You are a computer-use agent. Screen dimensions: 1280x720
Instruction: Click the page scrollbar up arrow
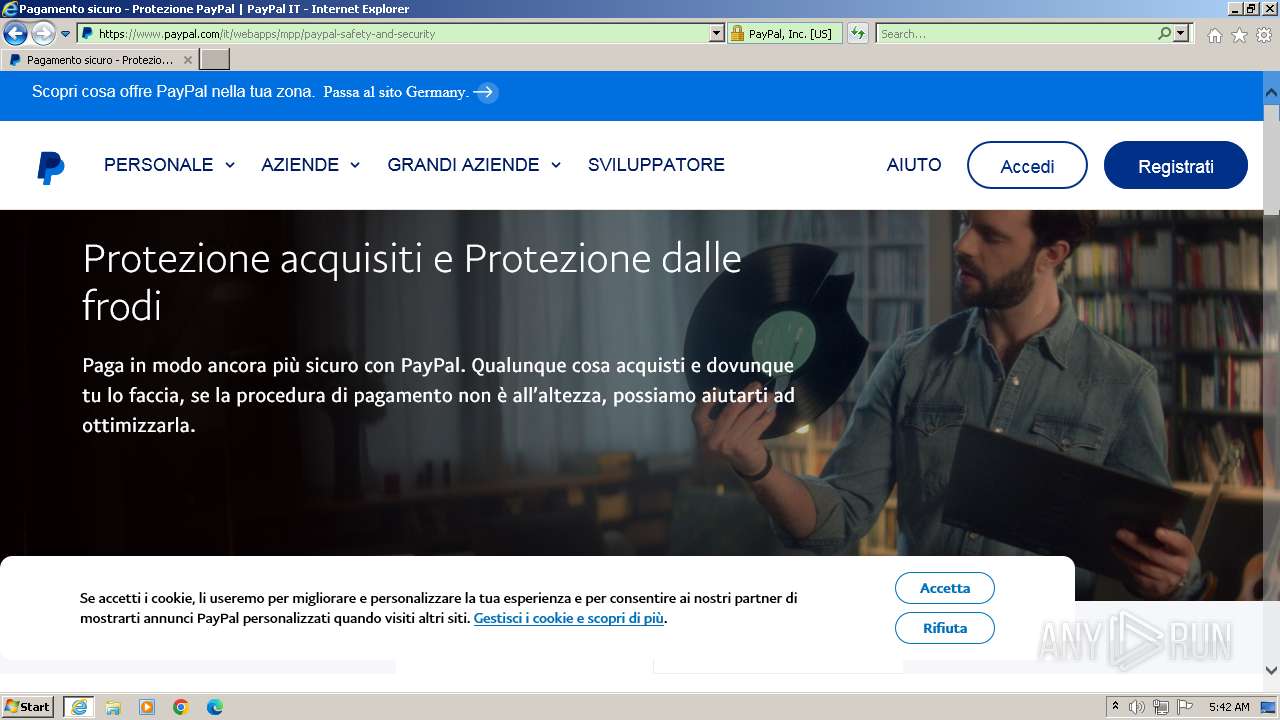[1271, 91]
